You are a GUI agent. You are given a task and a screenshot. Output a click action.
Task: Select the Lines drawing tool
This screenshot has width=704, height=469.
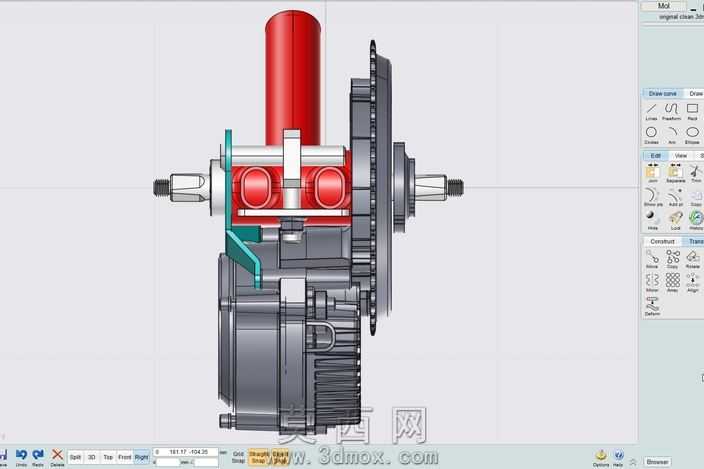tap(651, 112)
